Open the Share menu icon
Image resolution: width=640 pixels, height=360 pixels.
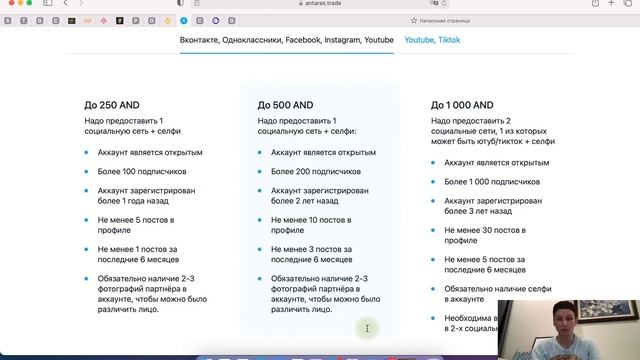[x=596, y=3]
